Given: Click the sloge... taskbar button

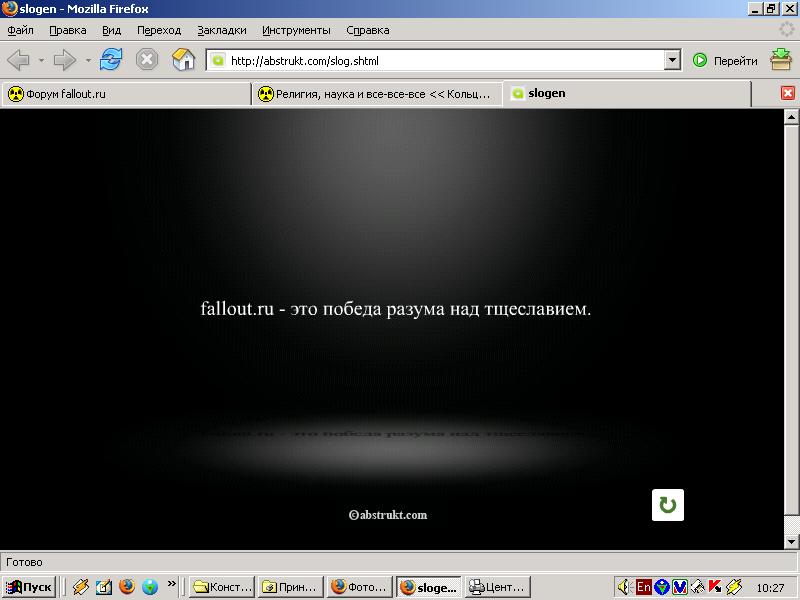Looking at the screenshot, I should pos(429,587).
